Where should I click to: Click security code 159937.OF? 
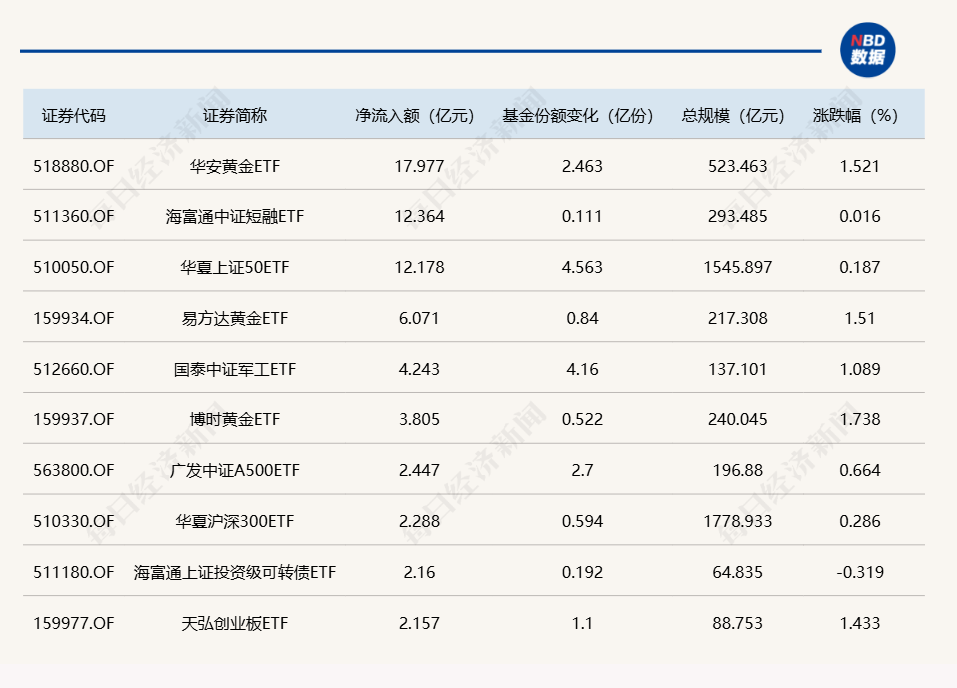(73, 419)
